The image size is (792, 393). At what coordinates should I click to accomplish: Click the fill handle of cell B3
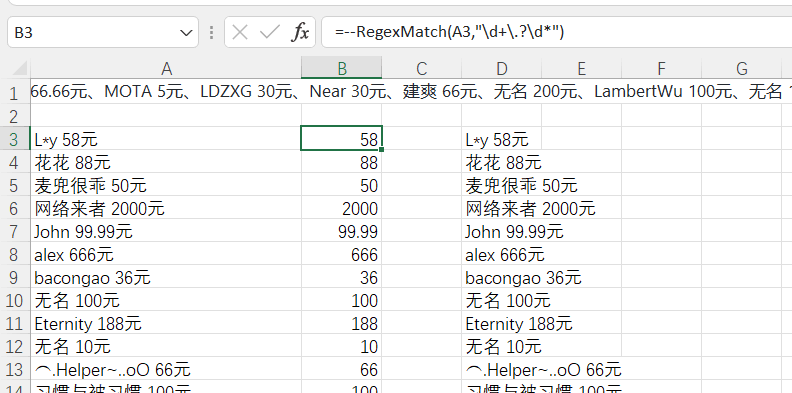point(381,150)
